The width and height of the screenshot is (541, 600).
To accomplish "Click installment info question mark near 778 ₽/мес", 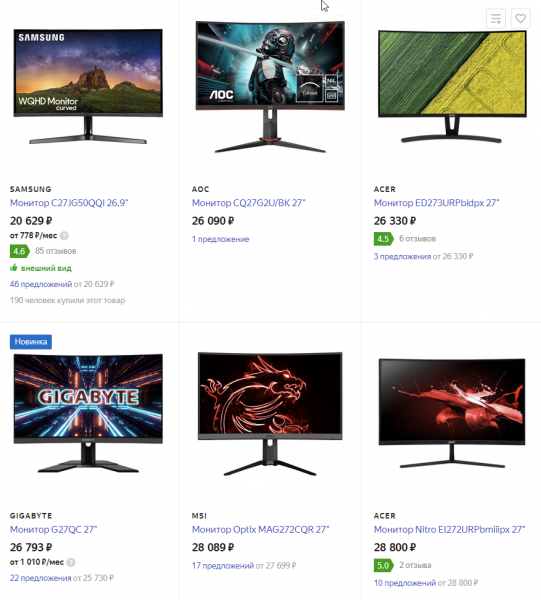I will click(x=64, y=236).
